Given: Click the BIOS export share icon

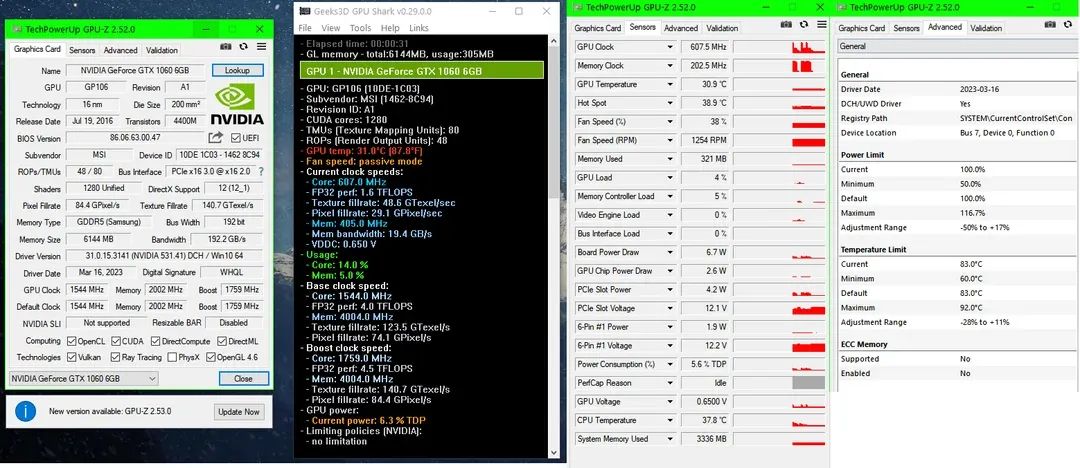Looking at the screenshot, I should [216, 138].
